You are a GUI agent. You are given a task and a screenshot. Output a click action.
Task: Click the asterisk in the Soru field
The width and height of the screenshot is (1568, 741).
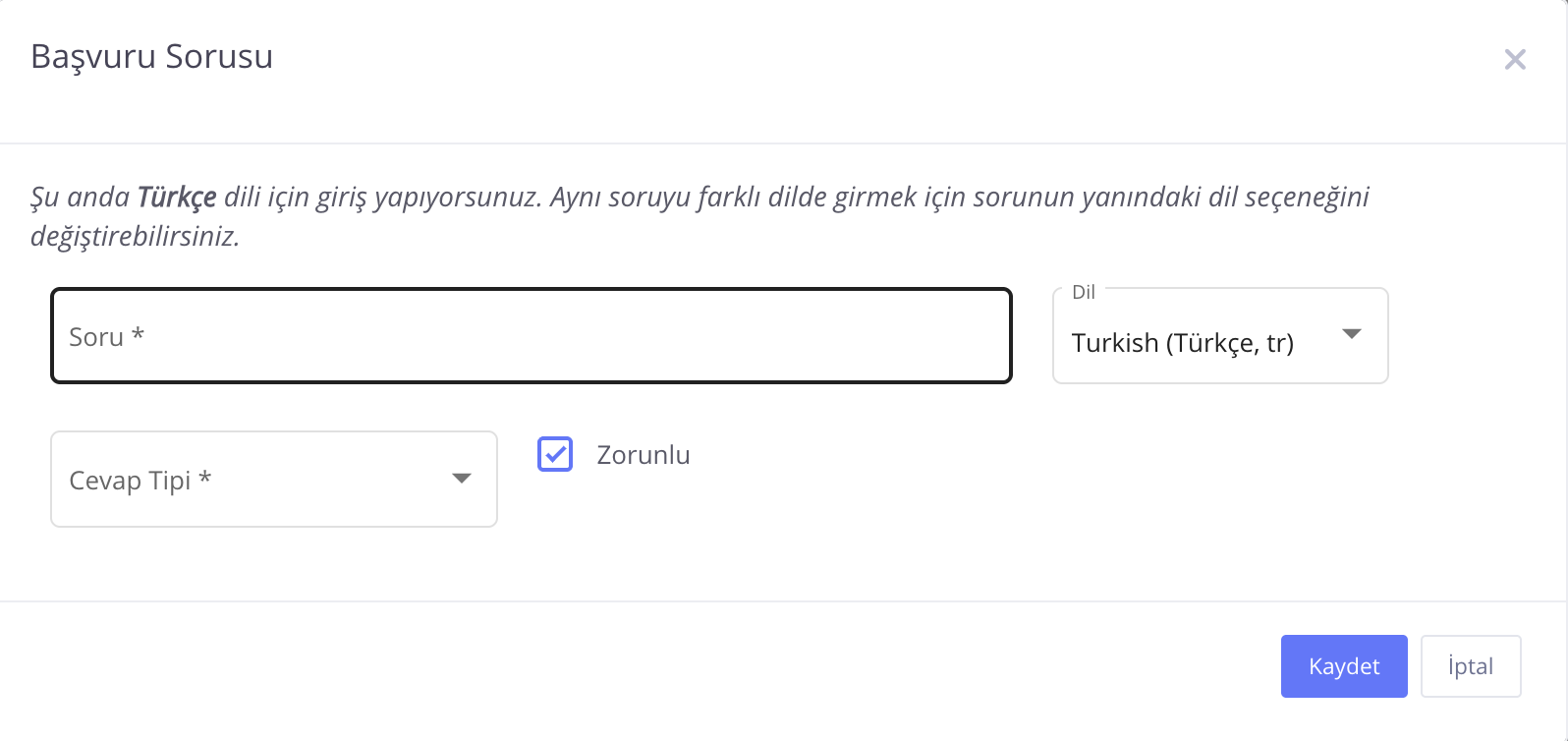(139, 335)
